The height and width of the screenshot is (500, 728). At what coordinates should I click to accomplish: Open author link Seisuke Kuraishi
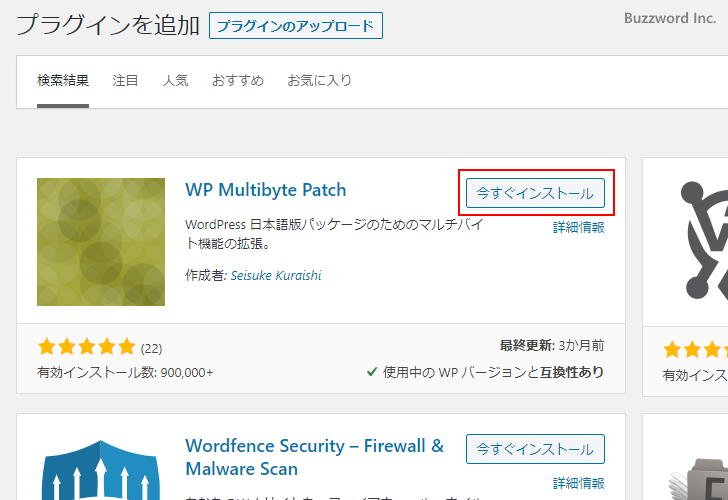[x=276, y=275]
